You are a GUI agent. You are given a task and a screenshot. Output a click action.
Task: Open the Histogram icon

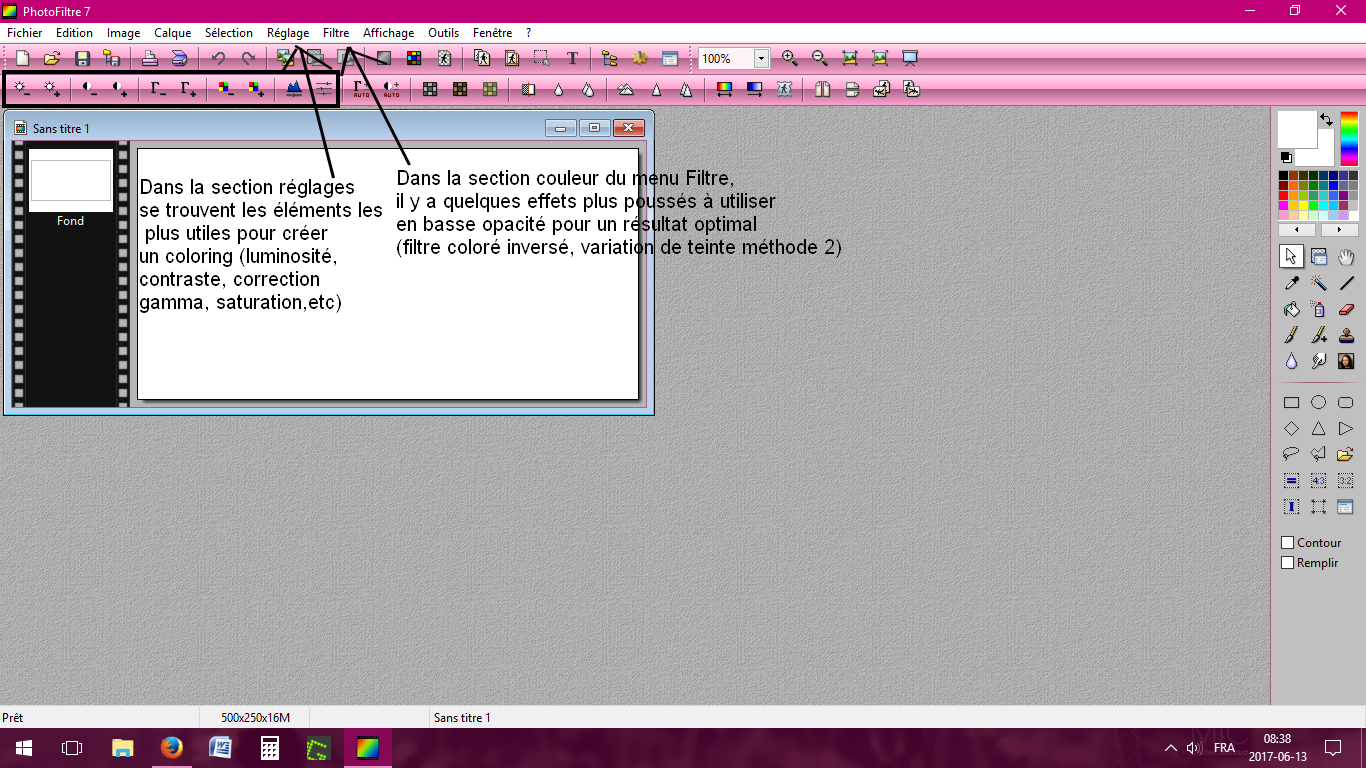tap(294, 90)
